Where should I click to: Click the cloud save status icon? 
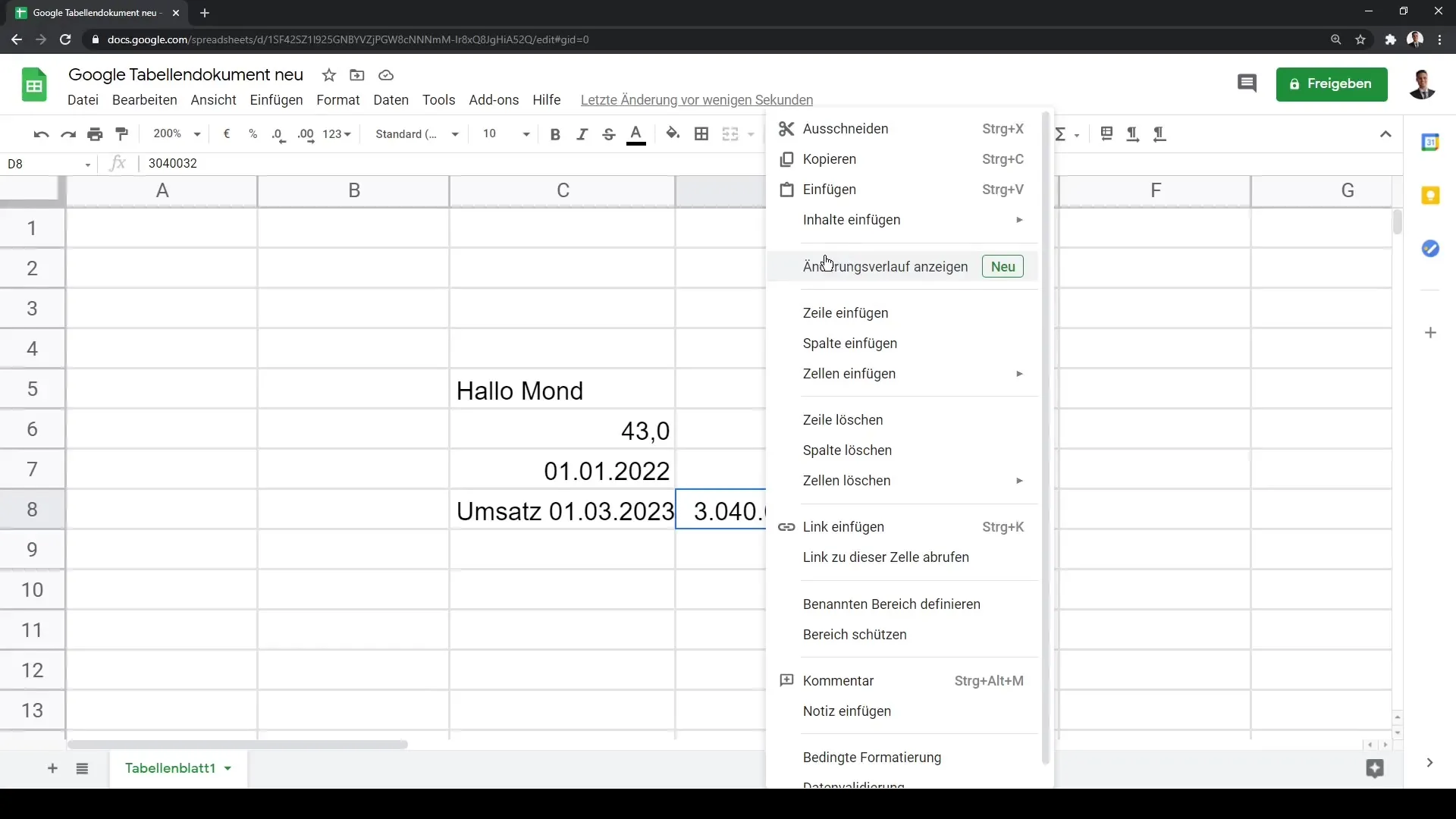[x=386, y=75]
